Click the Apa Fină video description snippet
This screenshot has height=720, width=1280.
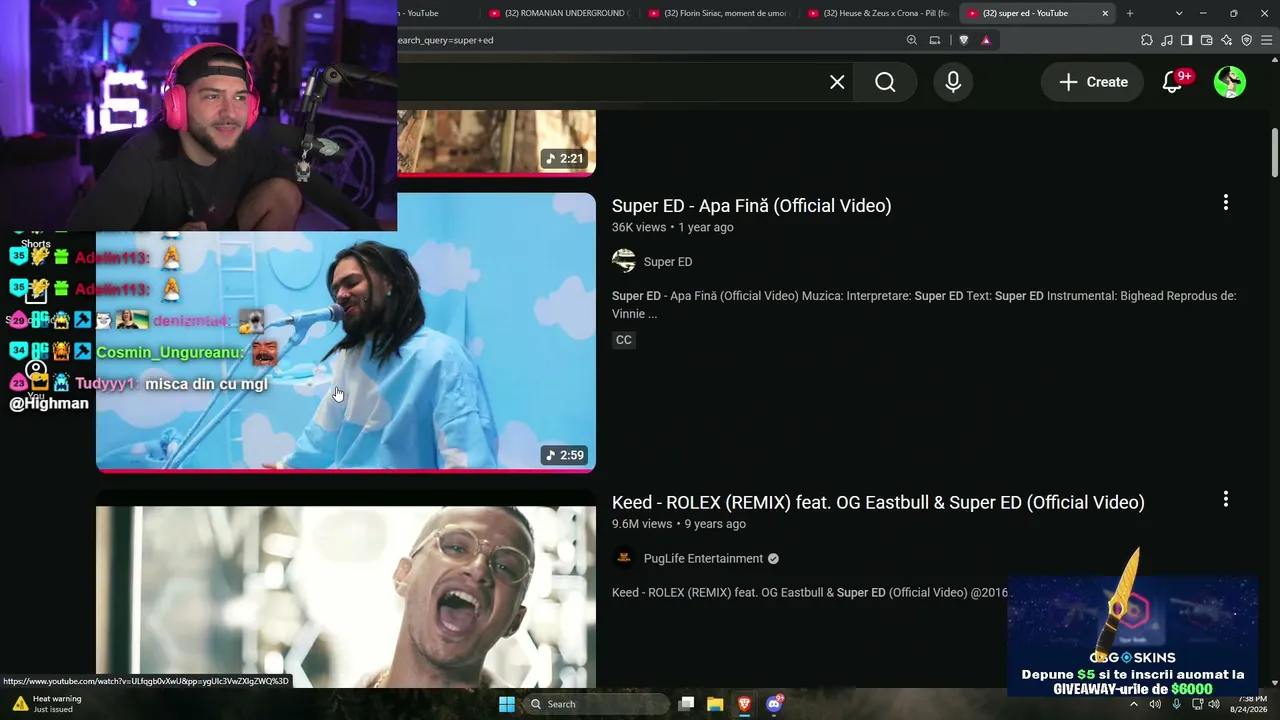(x=924, y=305)
